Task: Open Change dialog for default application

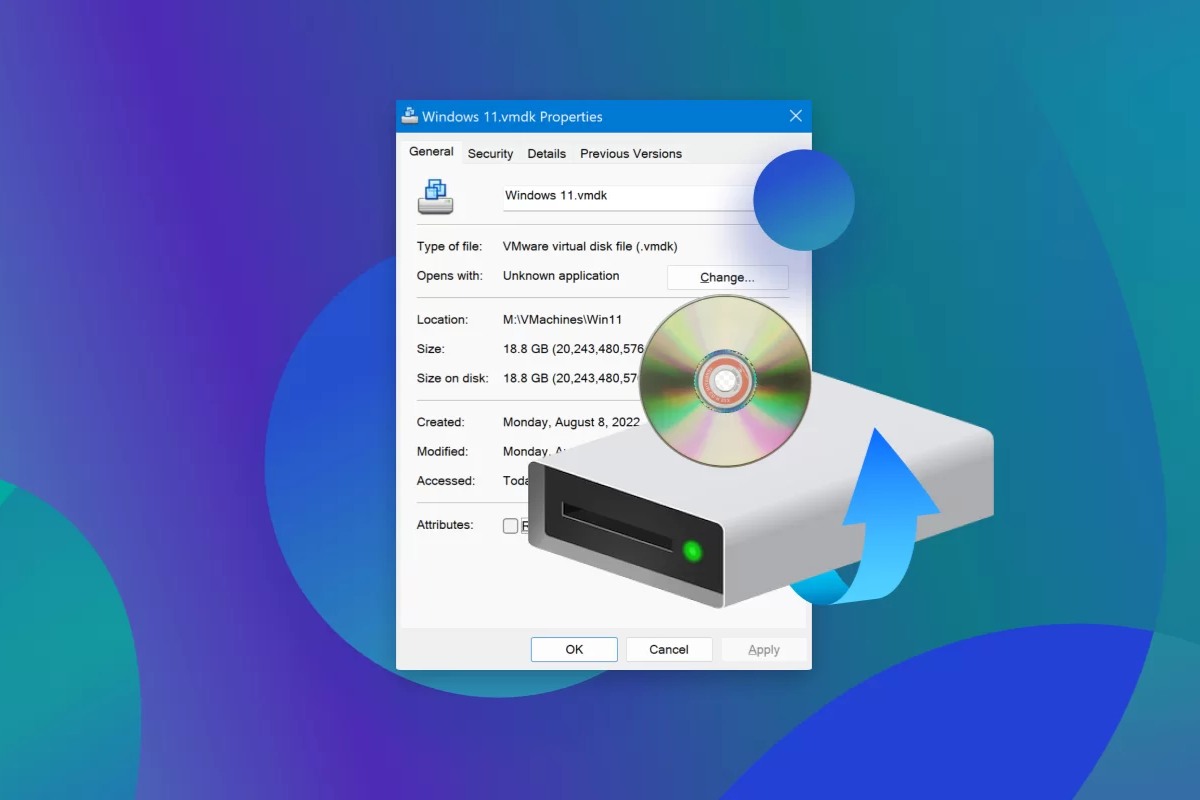Action: 727,277
